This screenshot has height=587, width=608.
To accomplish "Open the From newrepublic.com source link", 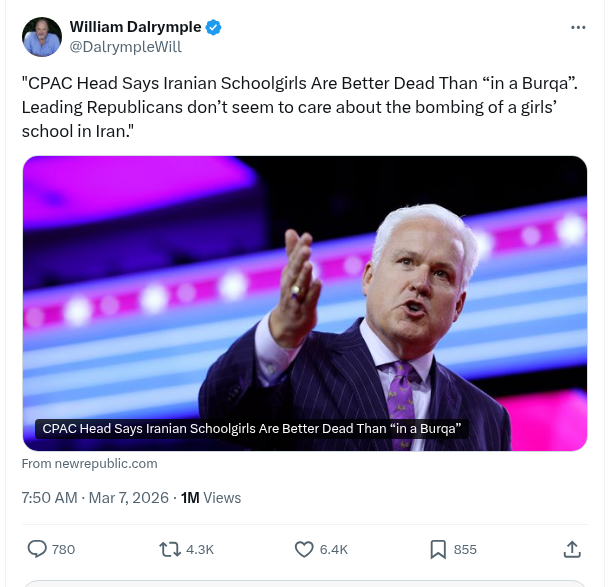I will [90, 464].
